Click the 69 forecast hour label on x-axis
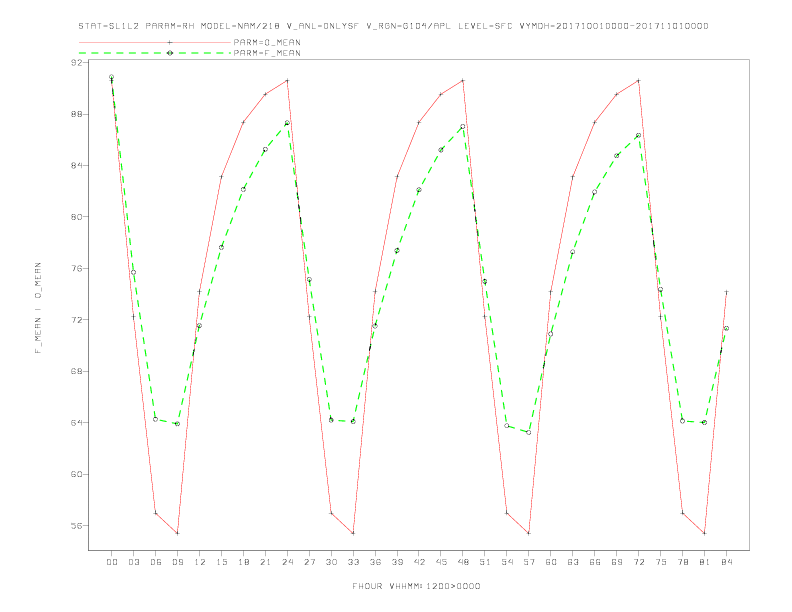 tap(617, 562)
